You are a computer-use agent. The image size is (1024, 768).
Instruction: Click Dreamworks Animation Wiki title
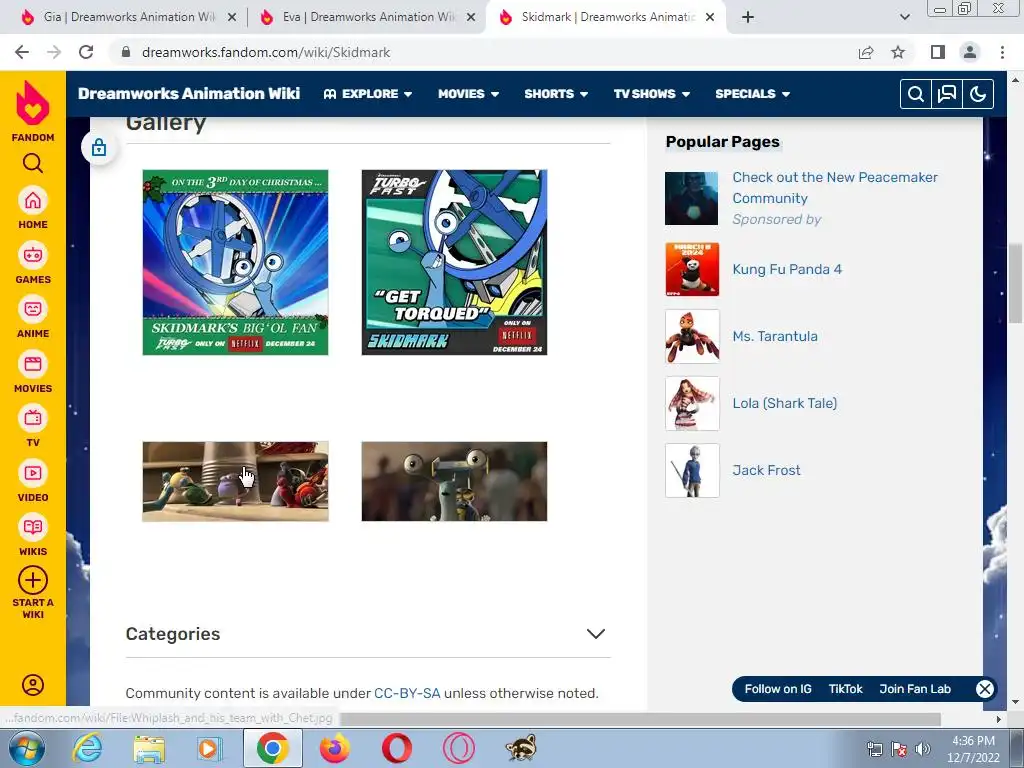pos(189,93)
